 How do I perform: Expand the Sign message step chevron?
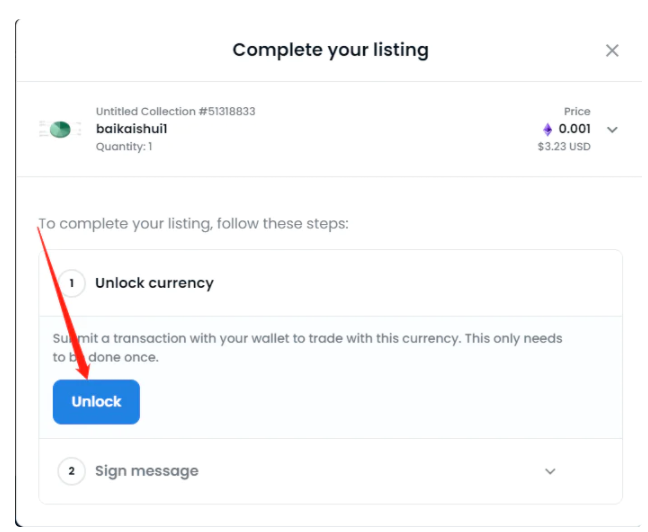[550, 471]
